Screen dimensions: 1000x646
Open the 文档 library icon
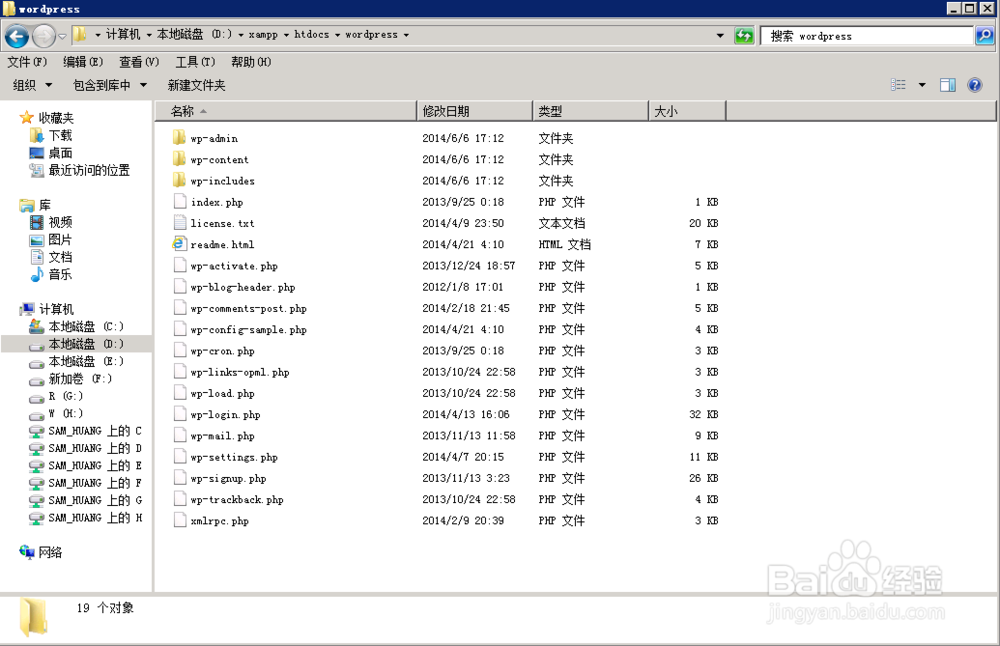click(36, 257)
